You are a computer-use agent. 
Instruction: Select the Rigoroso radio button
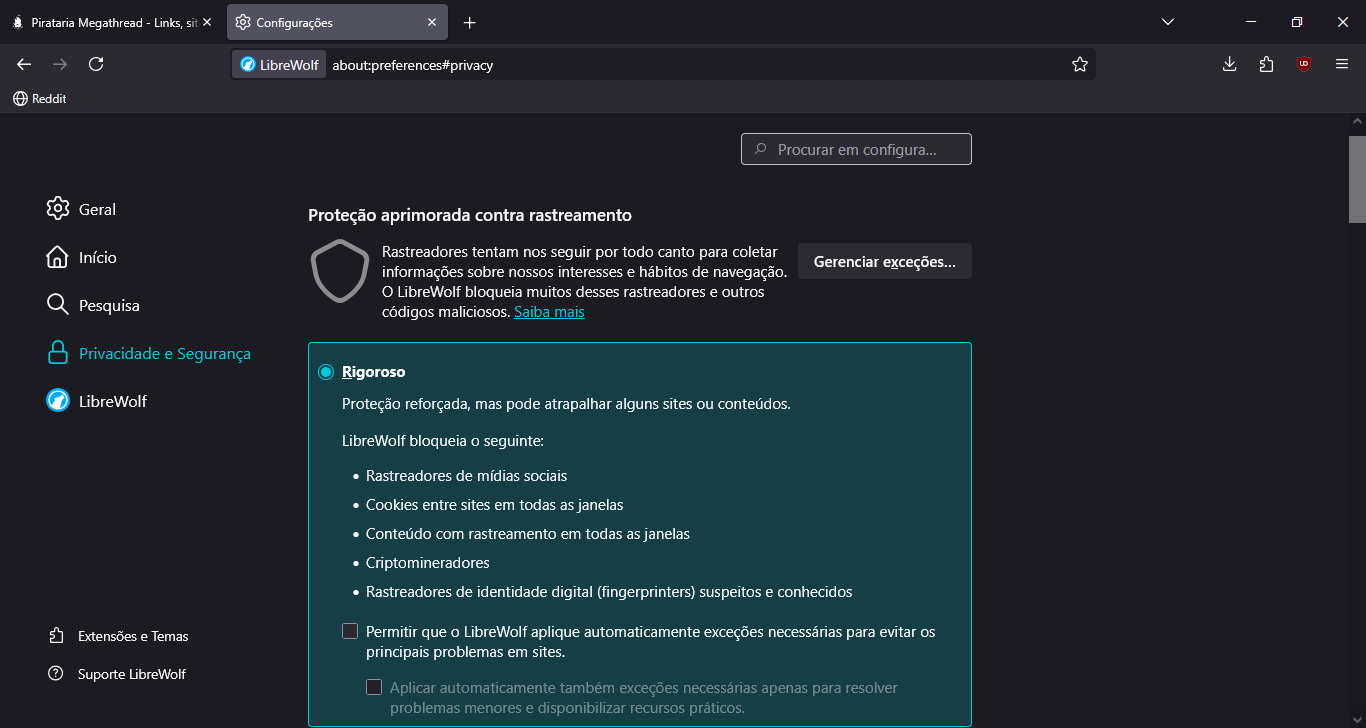click(x=326, y=372)
